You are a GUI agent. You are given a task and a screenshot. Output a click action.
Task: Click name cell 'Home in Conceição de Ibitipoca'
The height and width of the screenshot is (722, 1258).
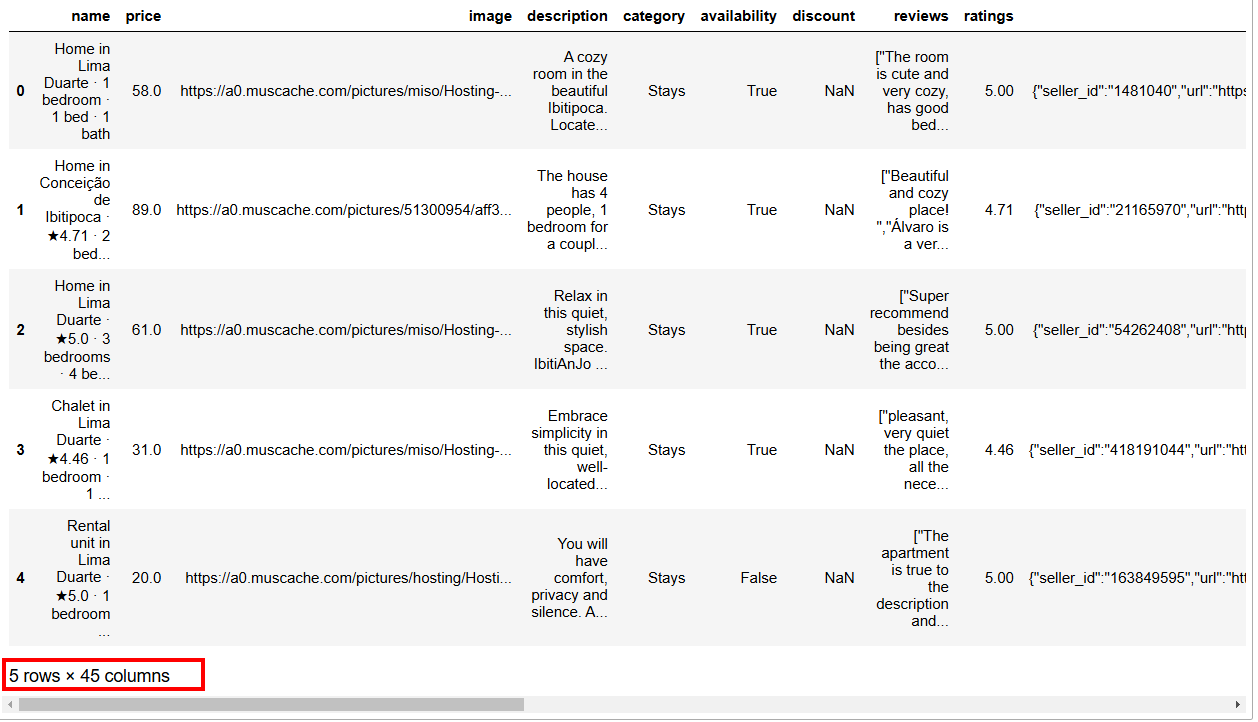pyautogui.click(x=75, y=210)
